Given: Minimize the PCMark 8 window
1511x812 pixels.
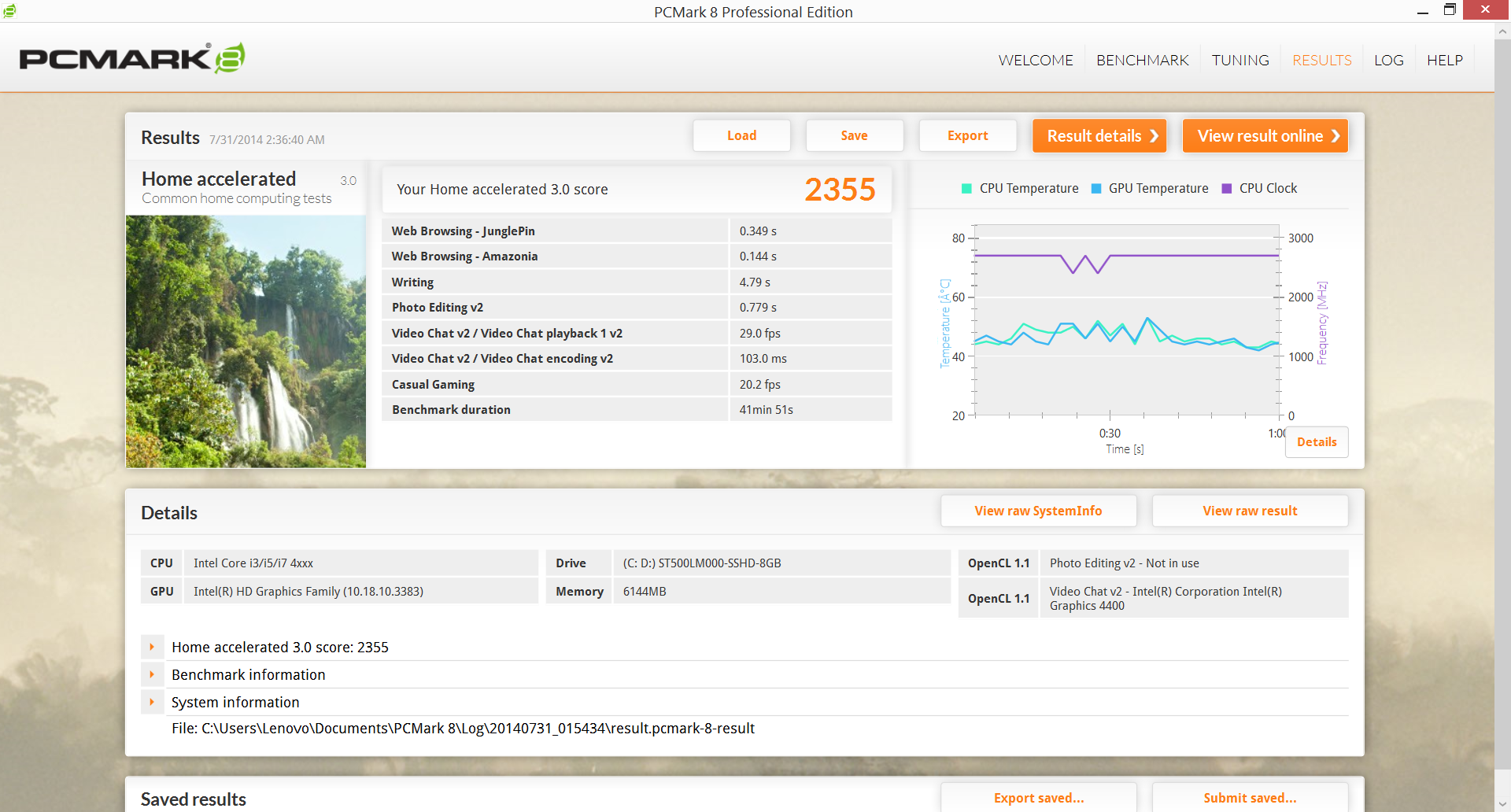Looking at the screenshot, I should point(1422,11).
